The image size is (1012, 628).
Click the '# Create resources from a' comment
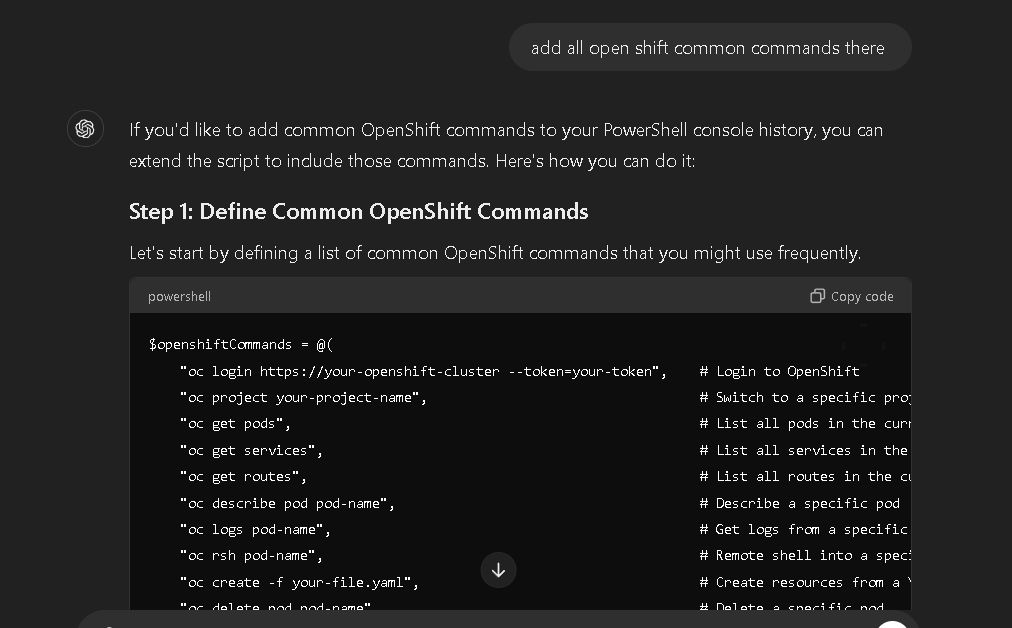tap(805, 583)
